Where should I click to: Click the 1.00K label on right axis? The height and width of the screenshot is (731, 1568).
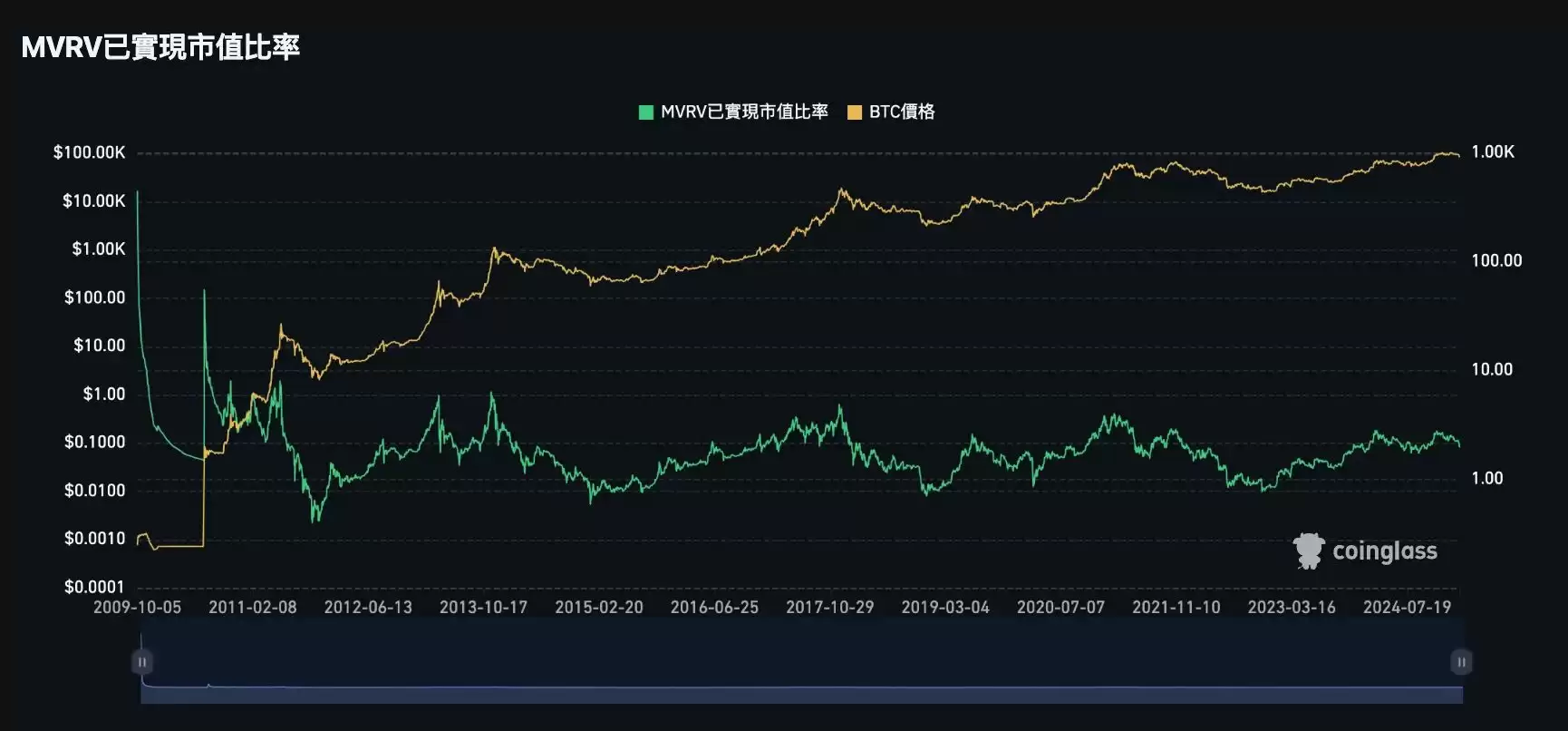(1492, 151)
